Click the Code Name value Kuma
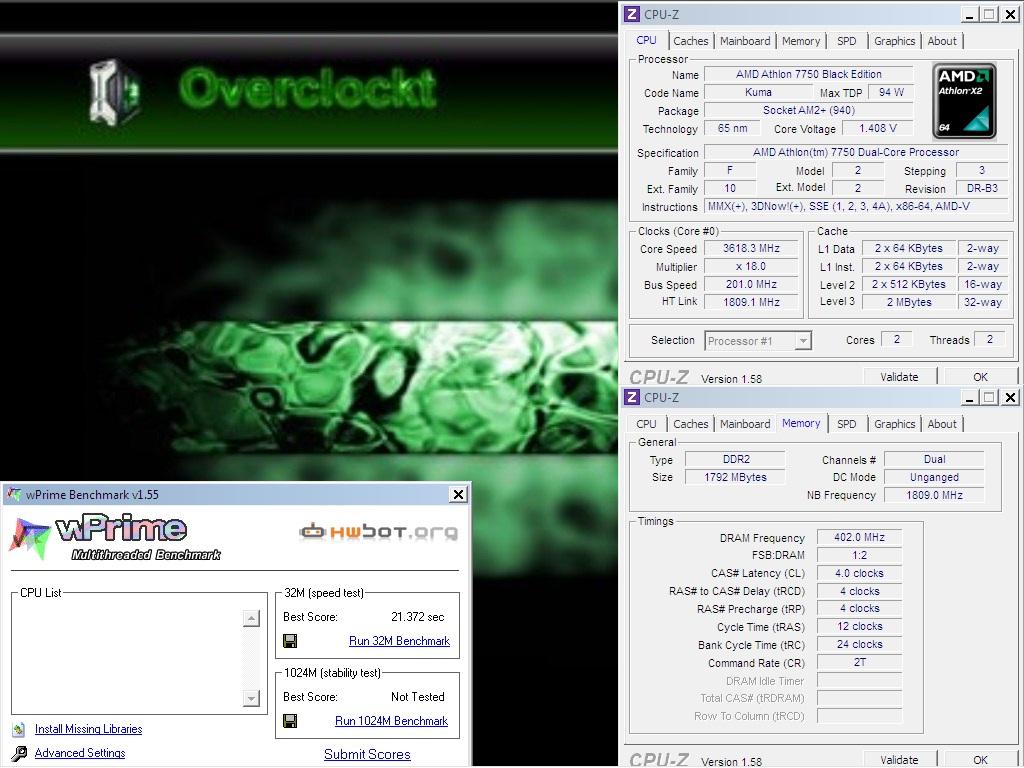This screenshot has height=768, width=1024. click(x=758, y=93)
